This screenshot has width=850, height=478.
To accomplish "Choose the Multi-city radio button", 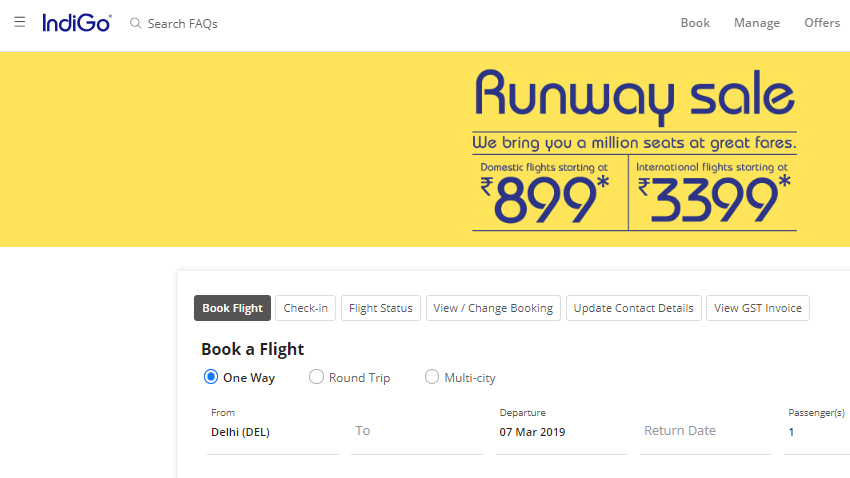I will (432, 377).
